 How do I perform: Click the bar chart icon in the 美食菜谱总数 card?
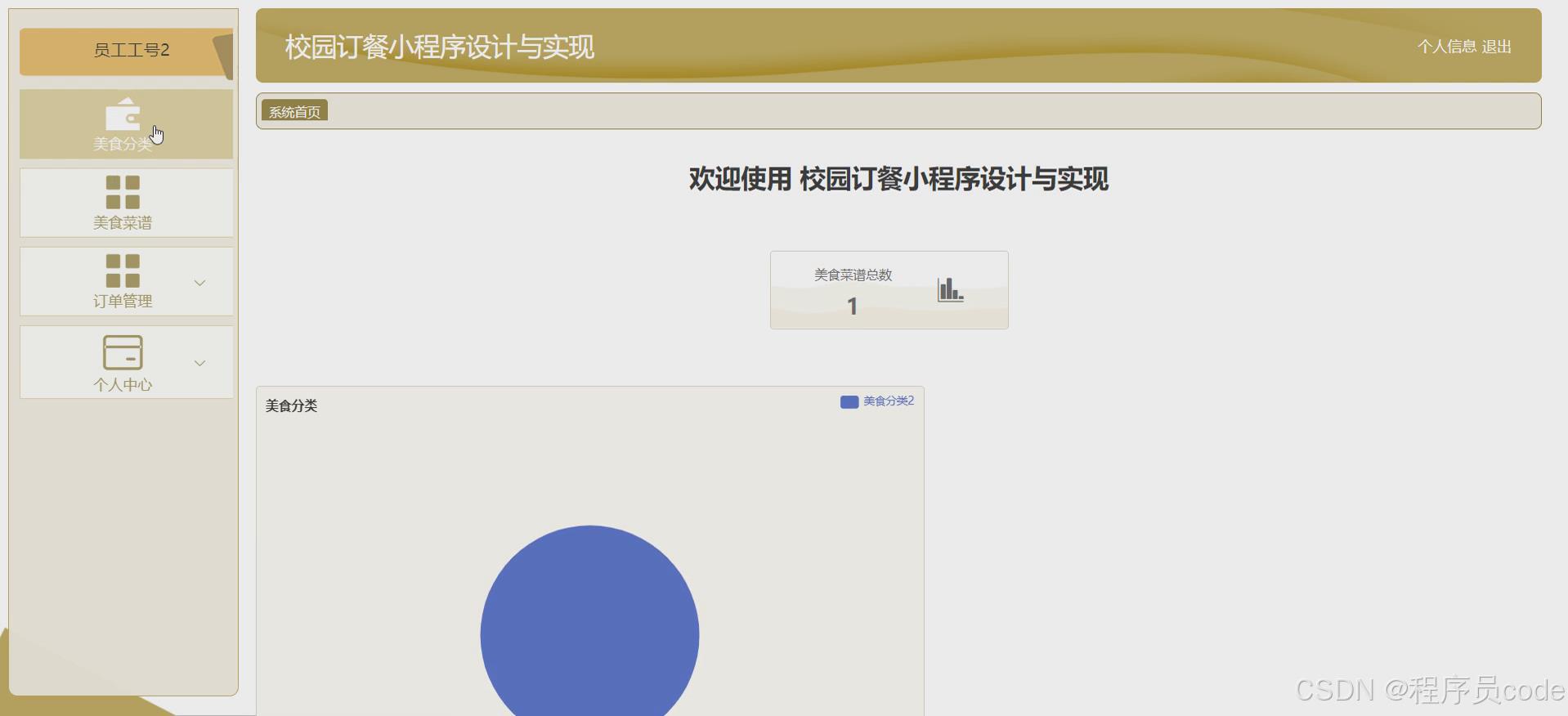coord(950,289)
